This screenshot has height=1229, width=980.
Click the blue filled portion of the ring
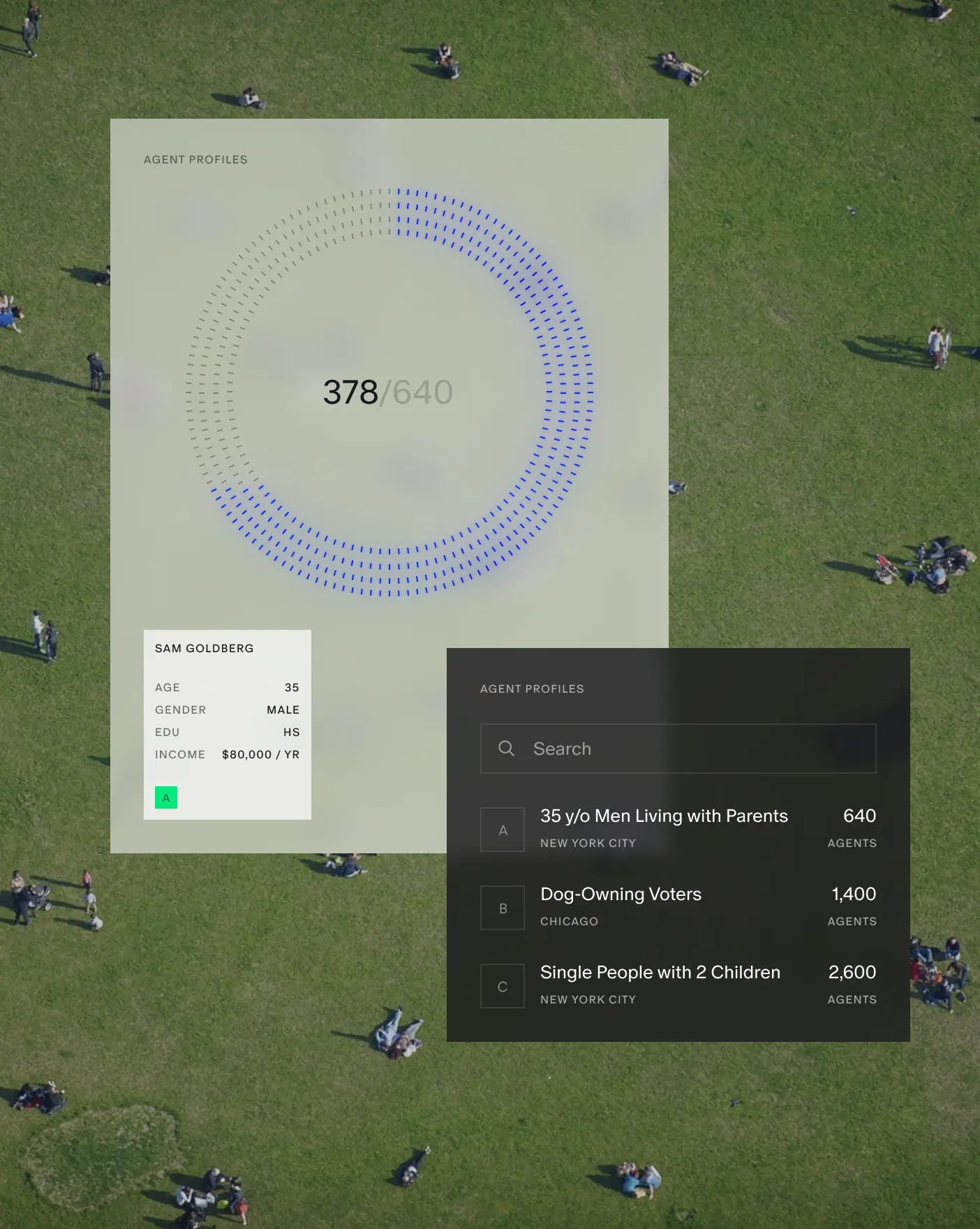tap(567, 391)
